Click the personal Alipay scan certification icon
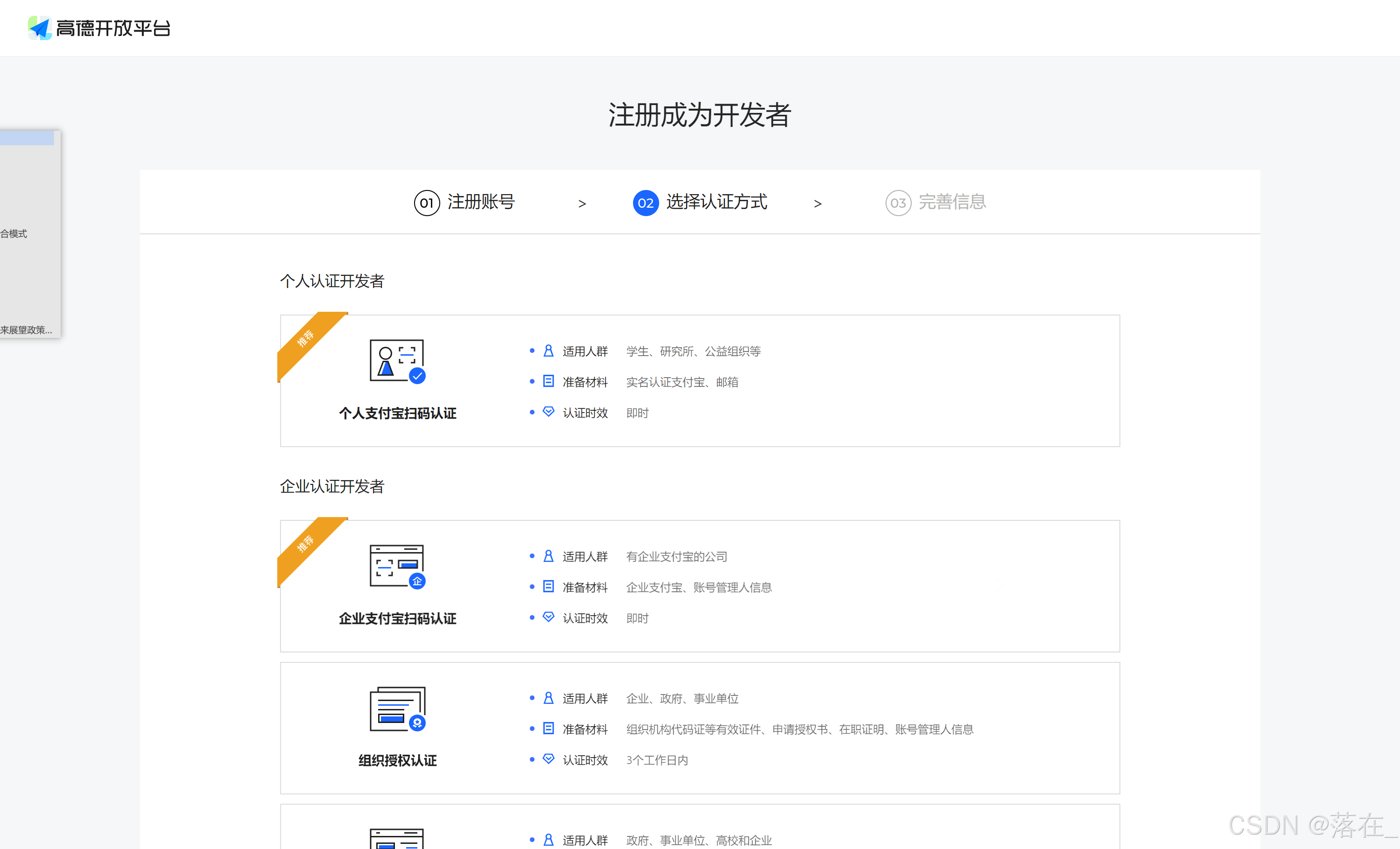1400x849 pixels. (x=397, y=361)
